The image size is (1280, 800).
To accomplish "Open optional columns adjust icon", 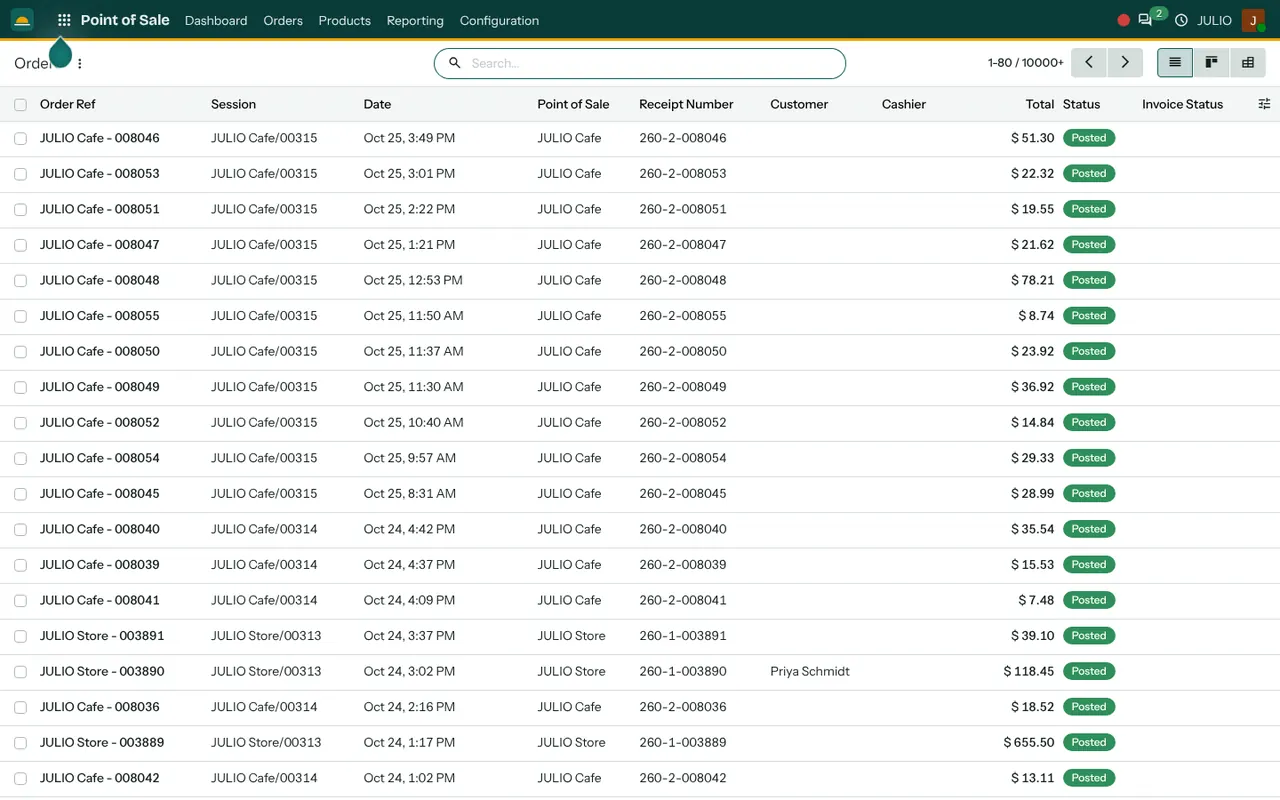I will point(1264,104).
